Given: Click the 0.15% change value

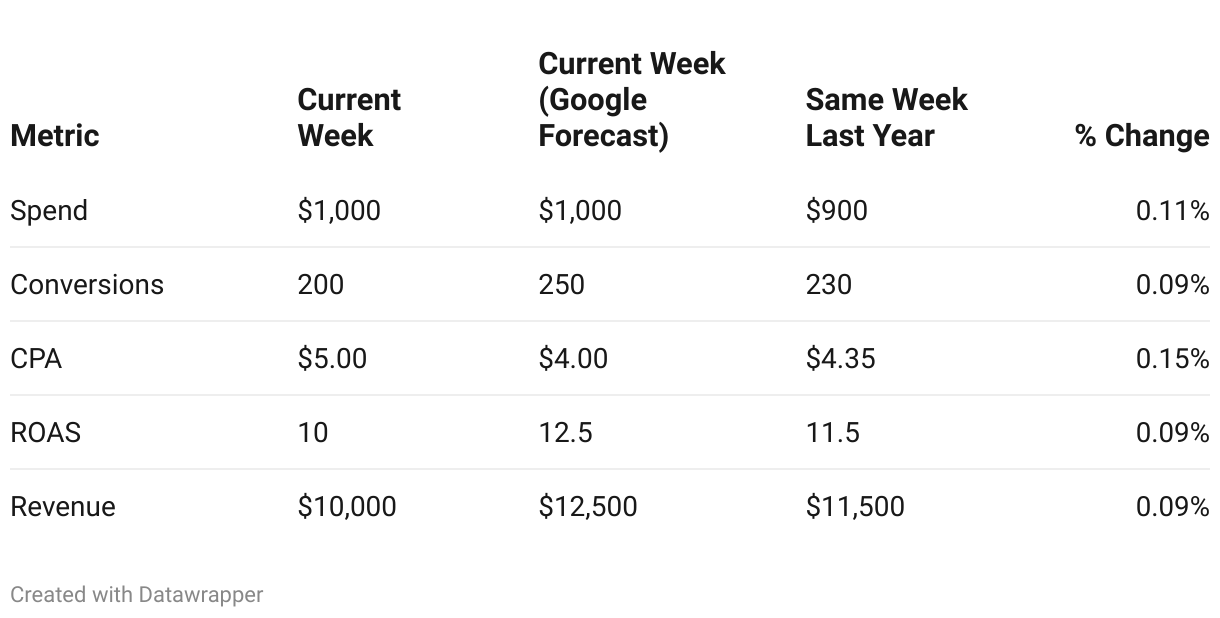Looking at the screenshot, I should click(x=1172, y=358).
